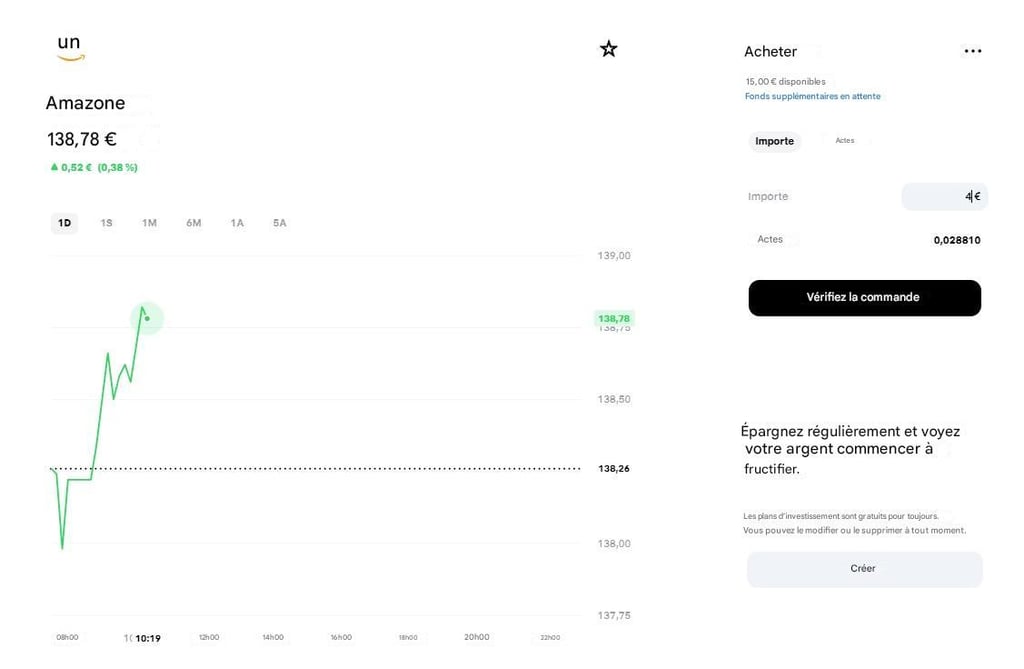View the 6M chart period
Viewport: 1024px width, 669px height.
tap(193, 222)
